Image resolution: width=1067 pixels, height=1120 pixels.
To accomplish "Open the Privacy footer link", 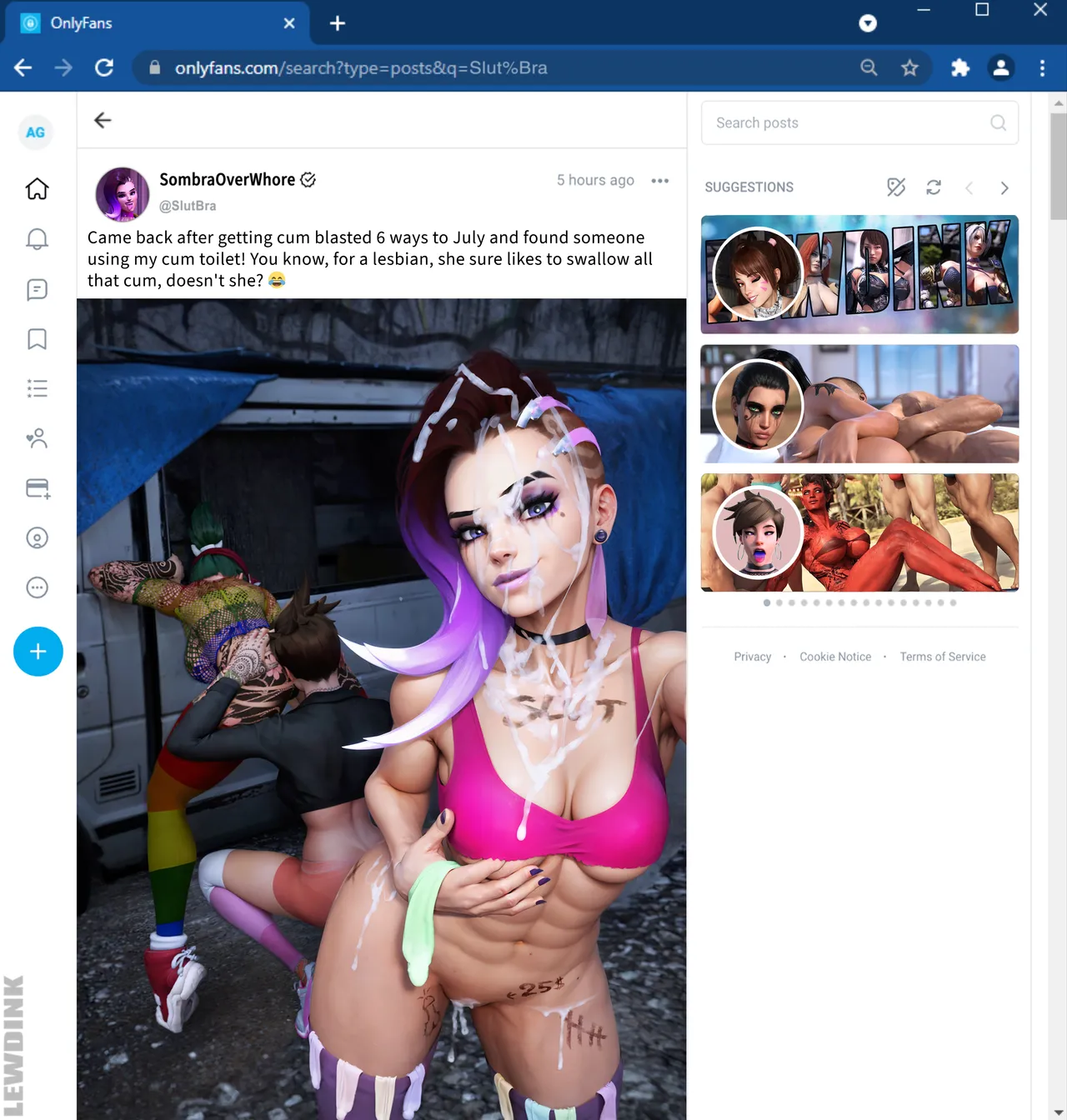I will 753,657.
